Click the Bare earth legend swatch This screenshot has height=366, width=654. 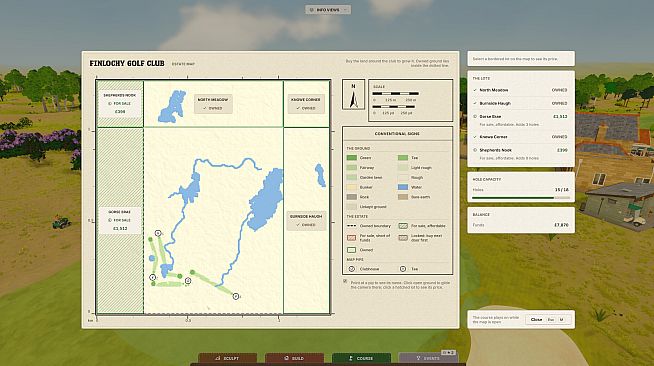pos(402,197)
